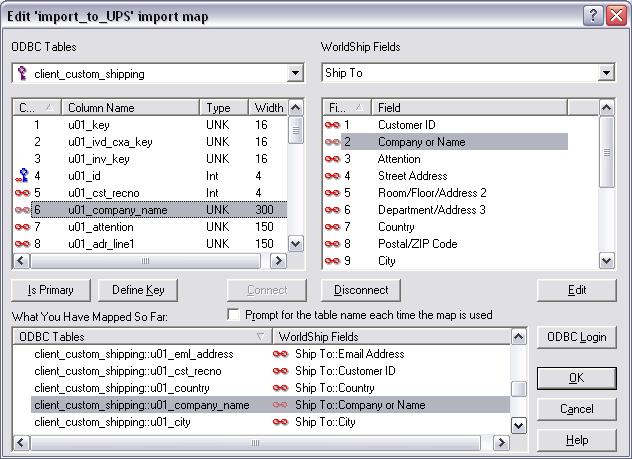Click the link icon beside u01_cst_recno
Screen dimensions: 632x459
[22, 193]
